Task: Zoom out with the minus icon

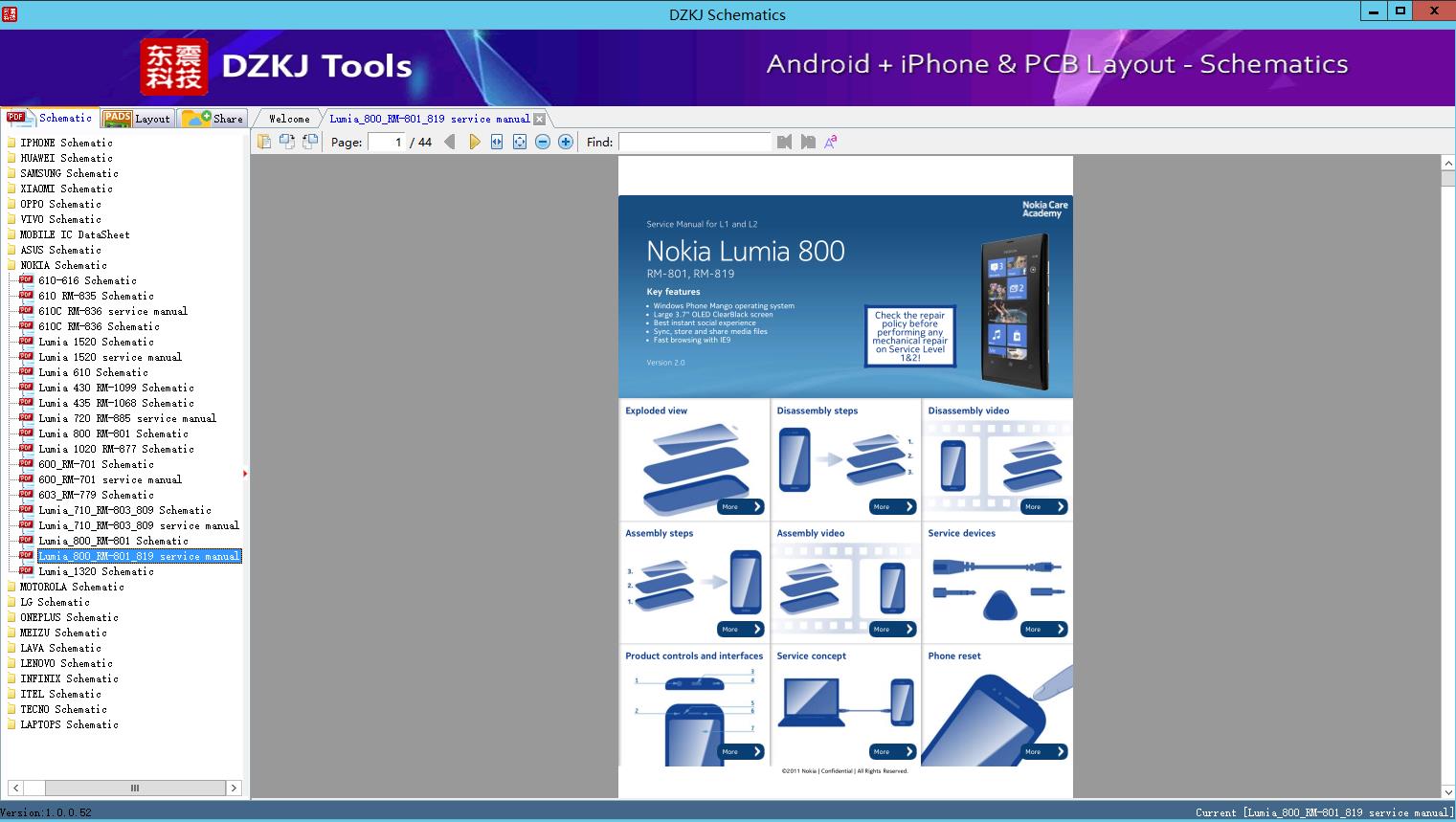Action: tap(543, 142)
